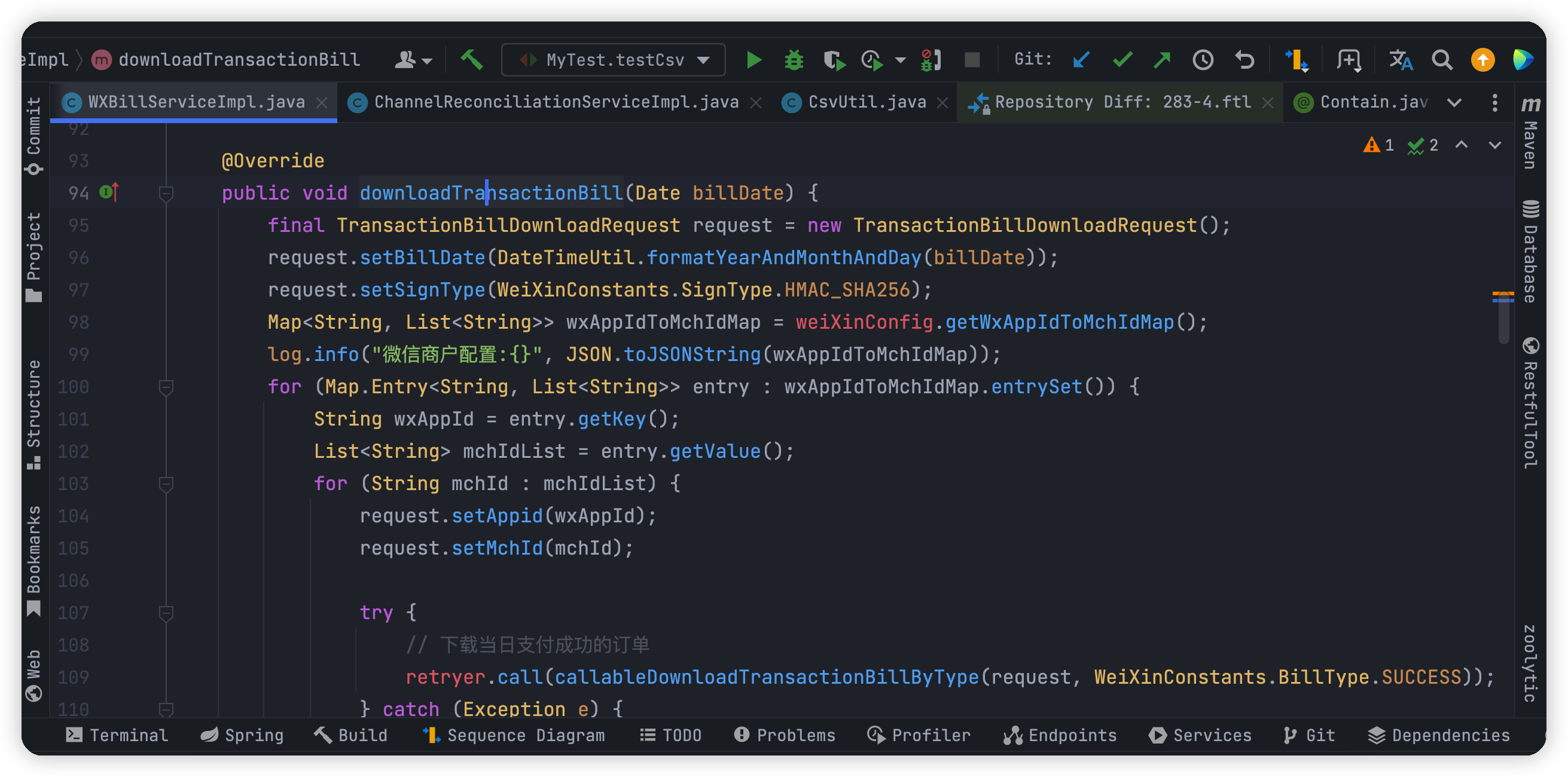Click the Git rollback undo arrow
1568x777 pixels.
coord(1244,60)
